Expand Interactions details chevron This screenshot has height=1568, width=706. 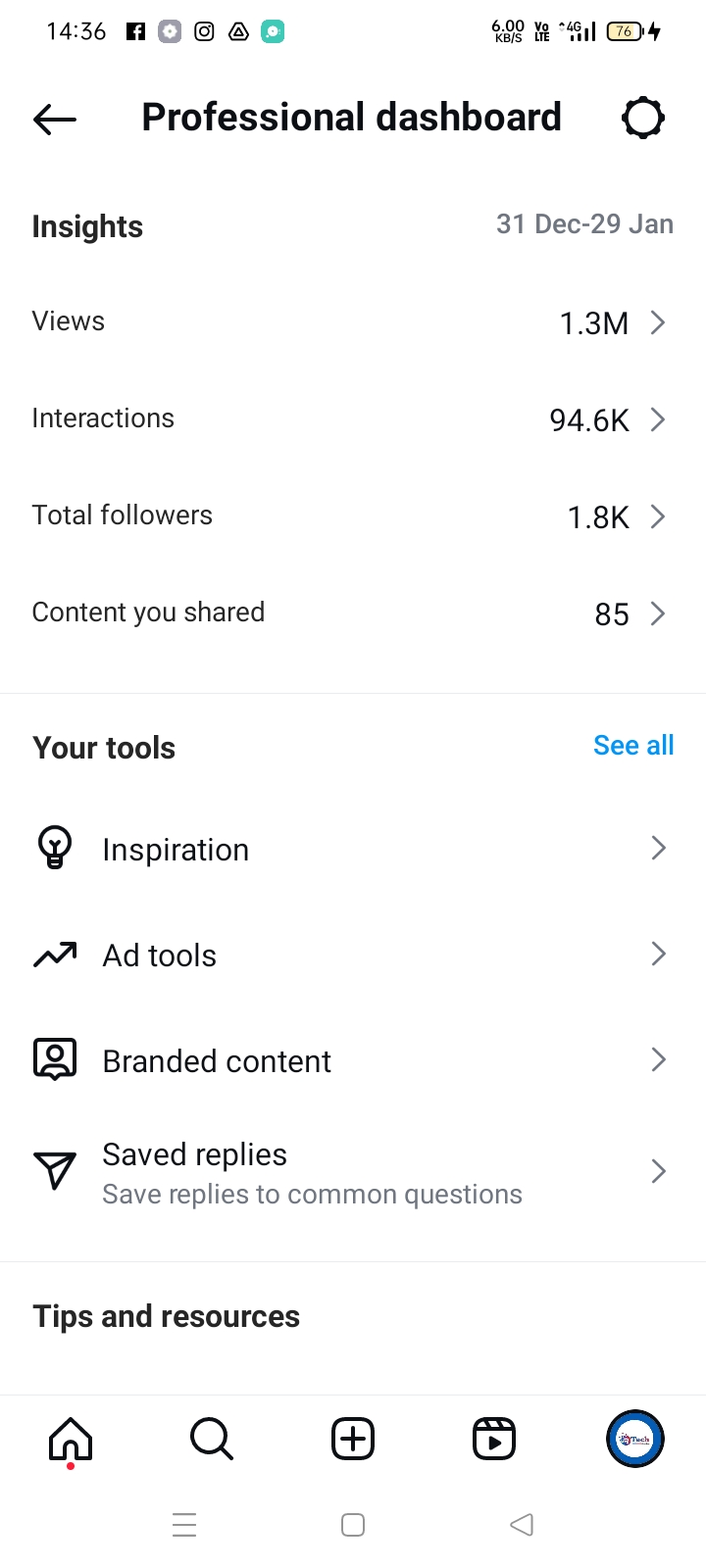coord(658,419)
